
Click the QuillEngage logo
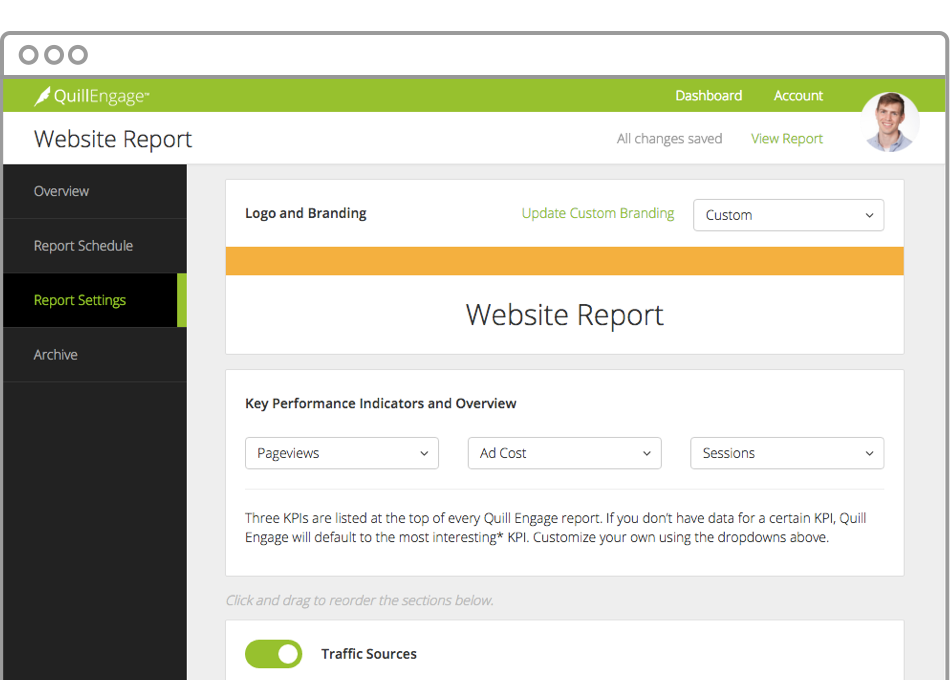[x=91, y=96]
